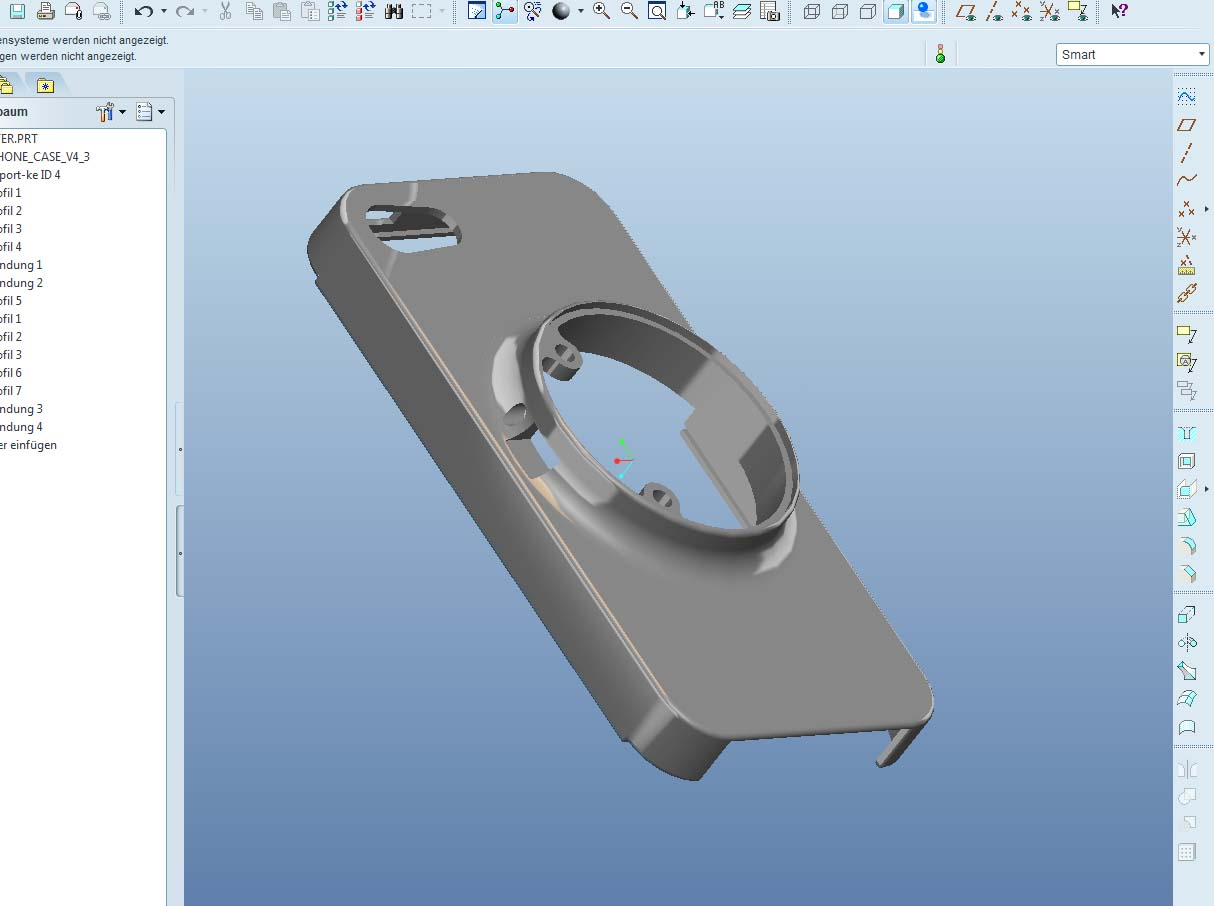The height and width of the screenshot is (906, 1214).
Task: Switch to no hidden line display mode
Action: (868, 11)
